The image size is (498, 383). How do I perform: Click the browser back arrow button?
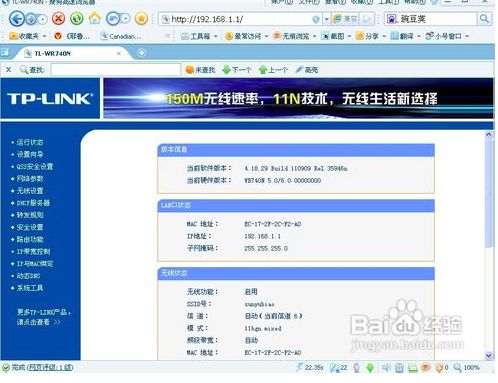(16, 19)
